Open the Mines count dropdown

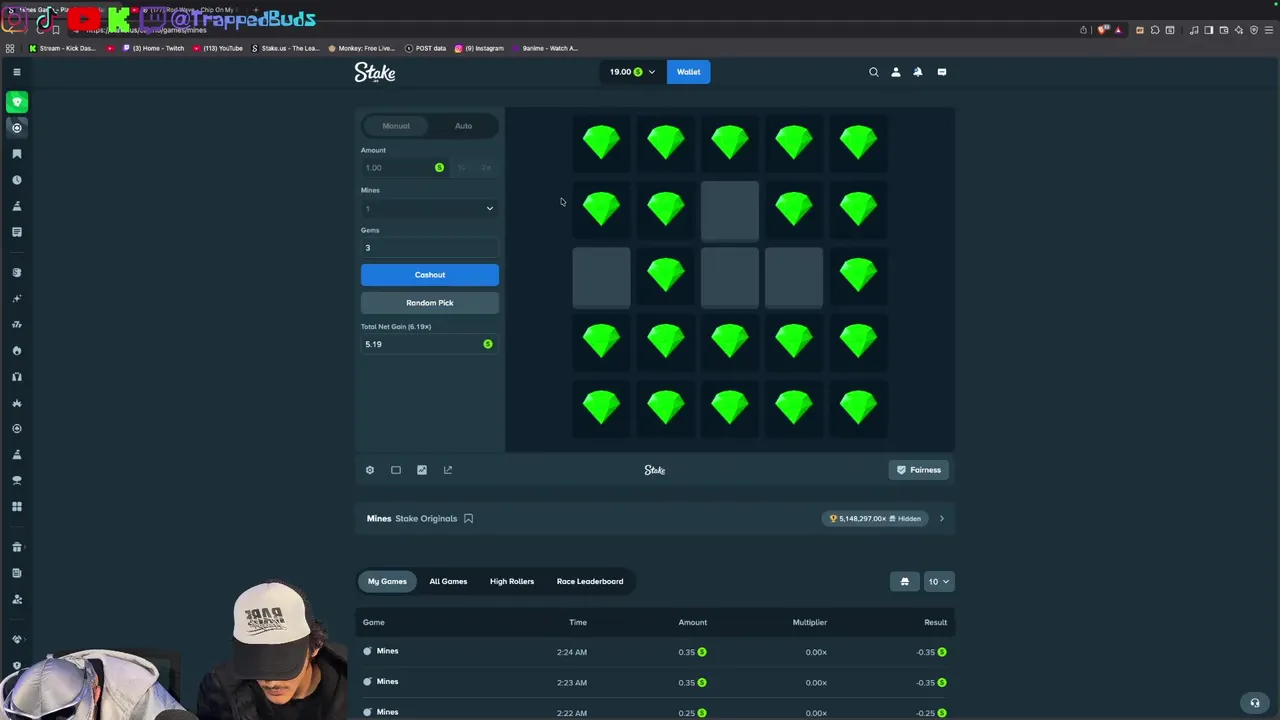[429, 208]
